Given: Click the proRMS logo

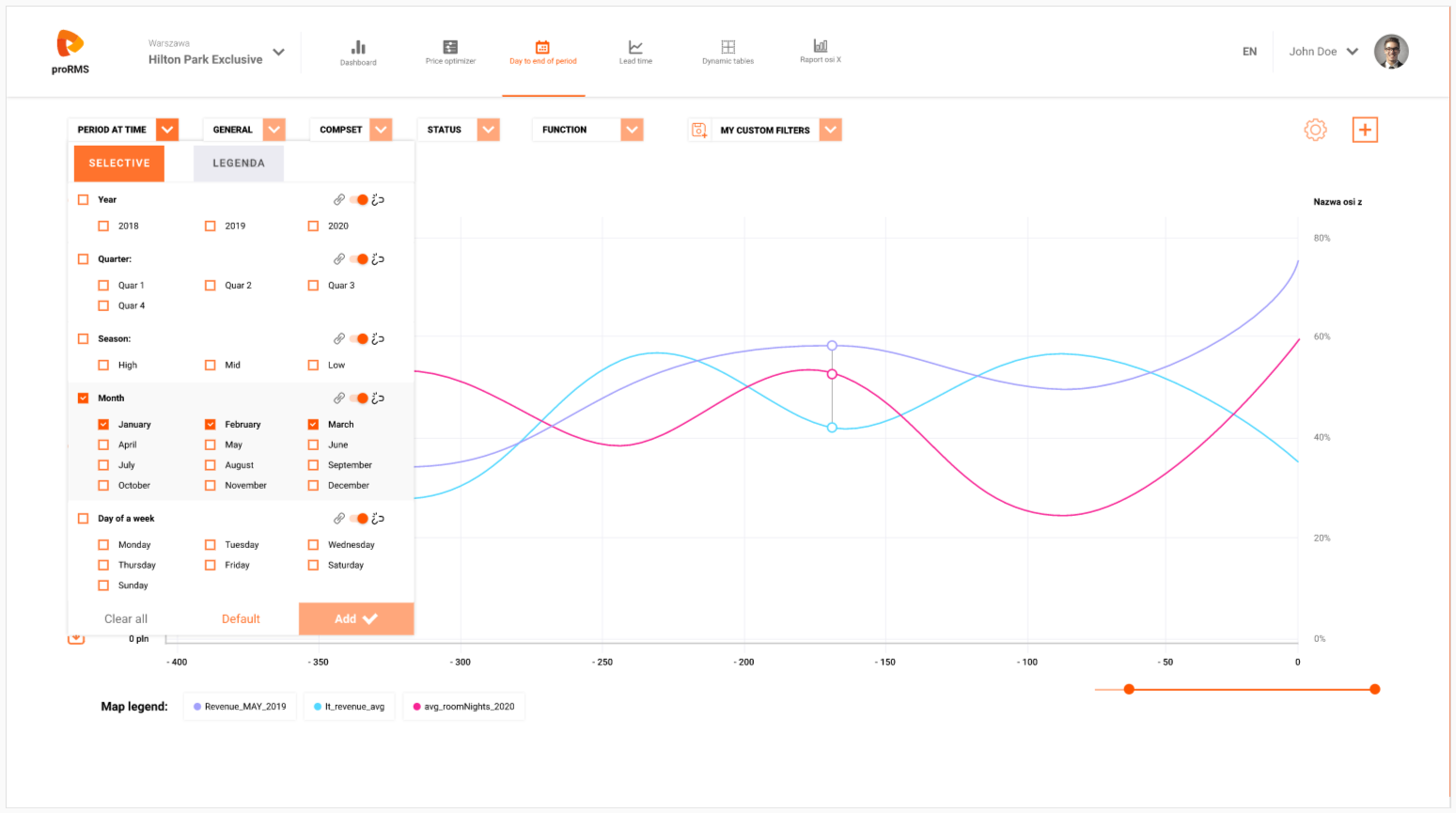Looking at the screenshot, I should coord(70,52).
